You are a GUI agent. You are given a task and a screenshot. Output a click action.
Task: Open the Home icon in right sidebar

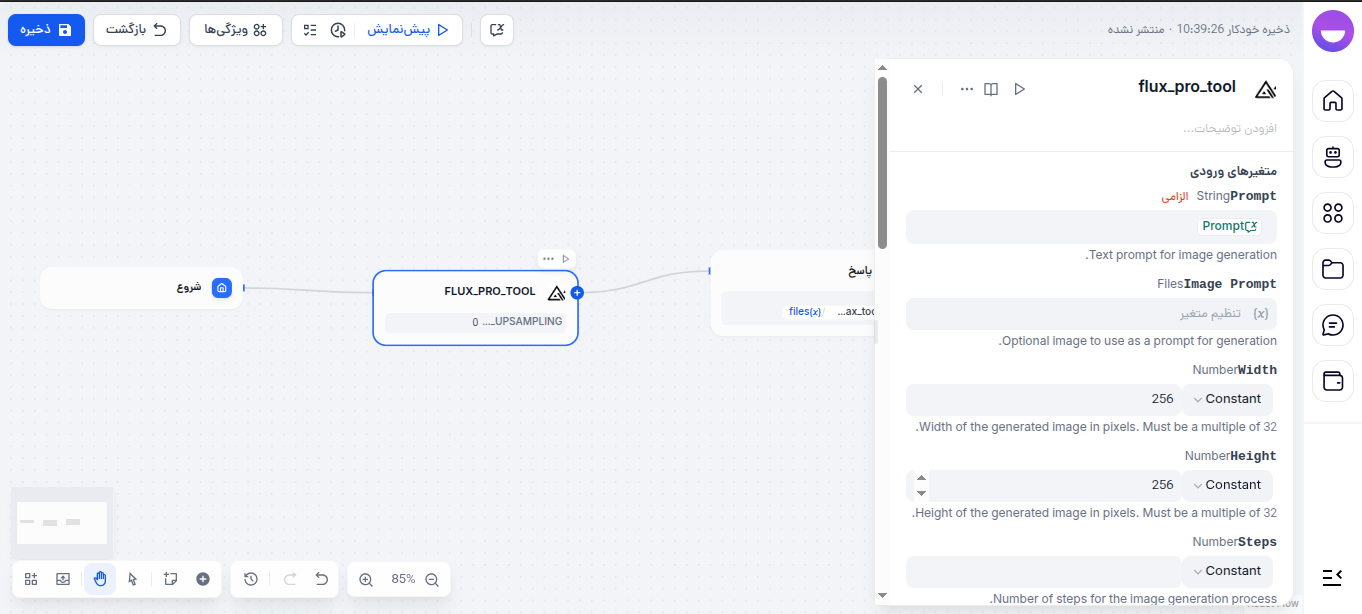click(x=1333, y=101)
